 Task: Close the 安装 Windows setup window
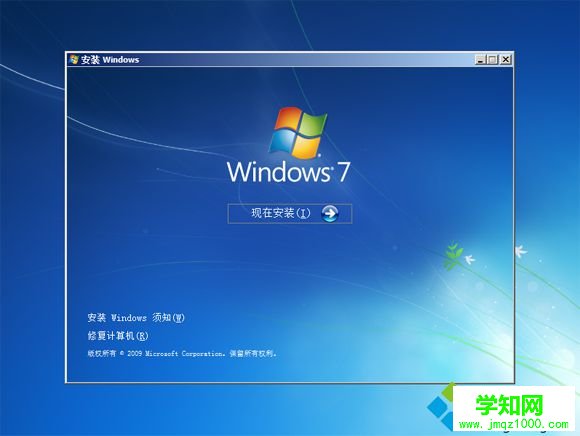(506, 60)
